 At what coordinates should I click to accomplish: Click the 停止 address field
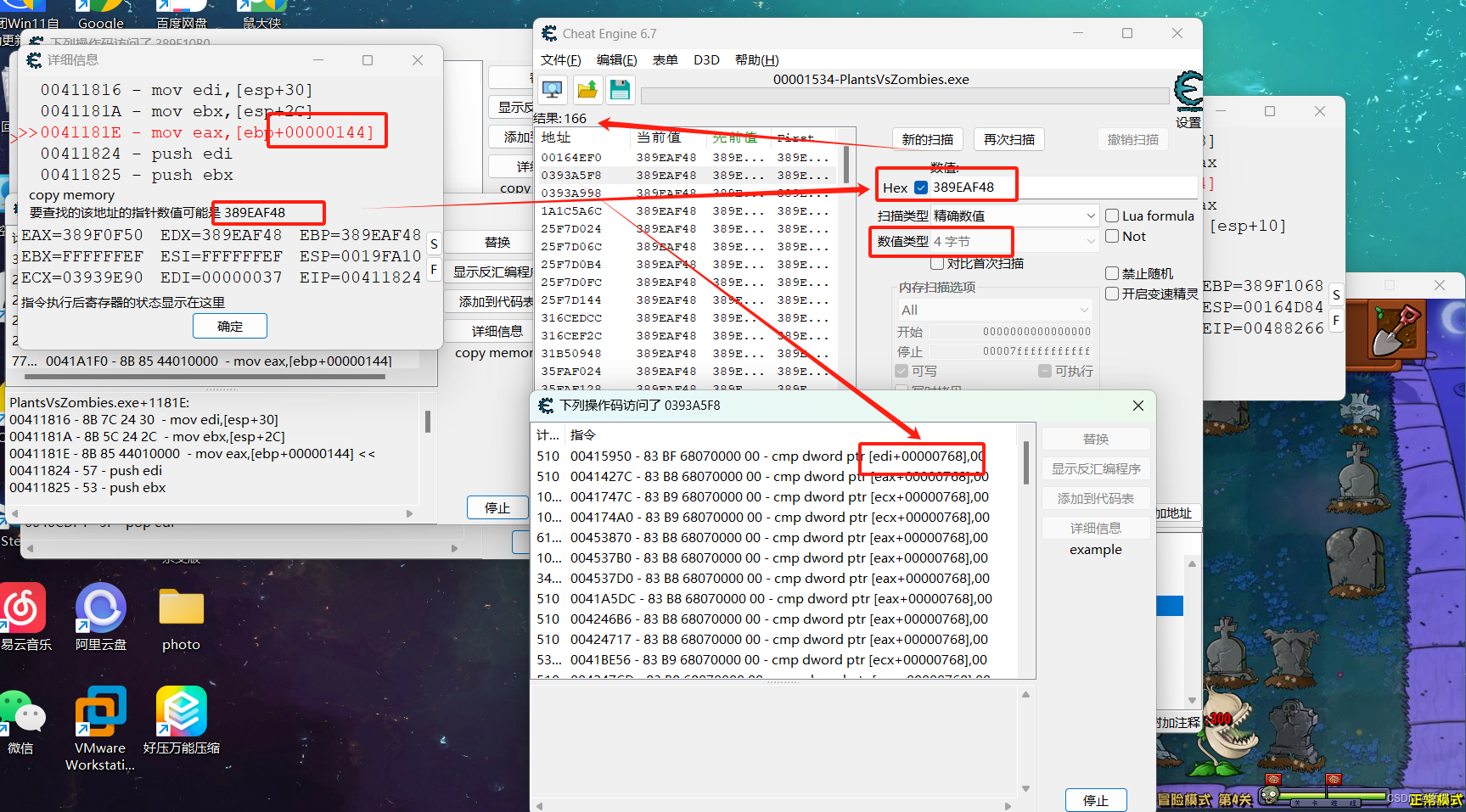1012,351
